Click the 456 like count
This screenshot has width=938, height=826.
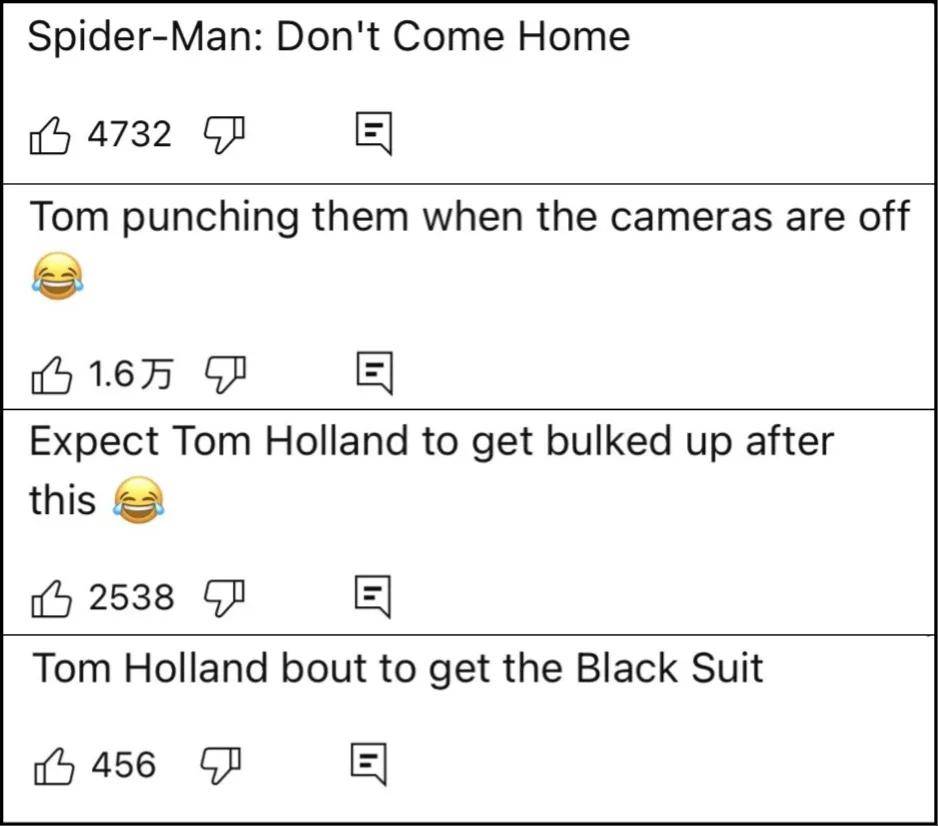click(x=124, y=766)
